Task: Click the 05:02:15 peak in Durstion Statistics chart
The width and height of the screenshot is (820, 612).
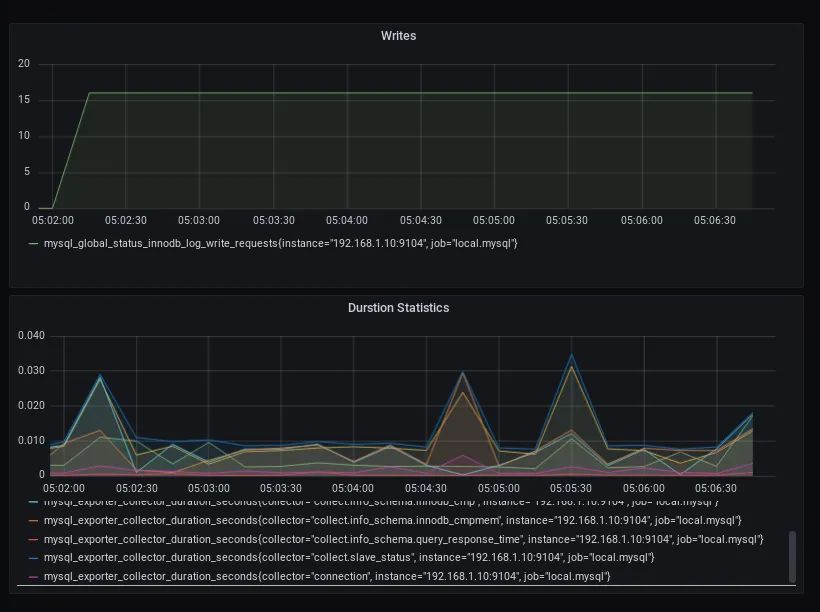Action: (x=100, y=375)
